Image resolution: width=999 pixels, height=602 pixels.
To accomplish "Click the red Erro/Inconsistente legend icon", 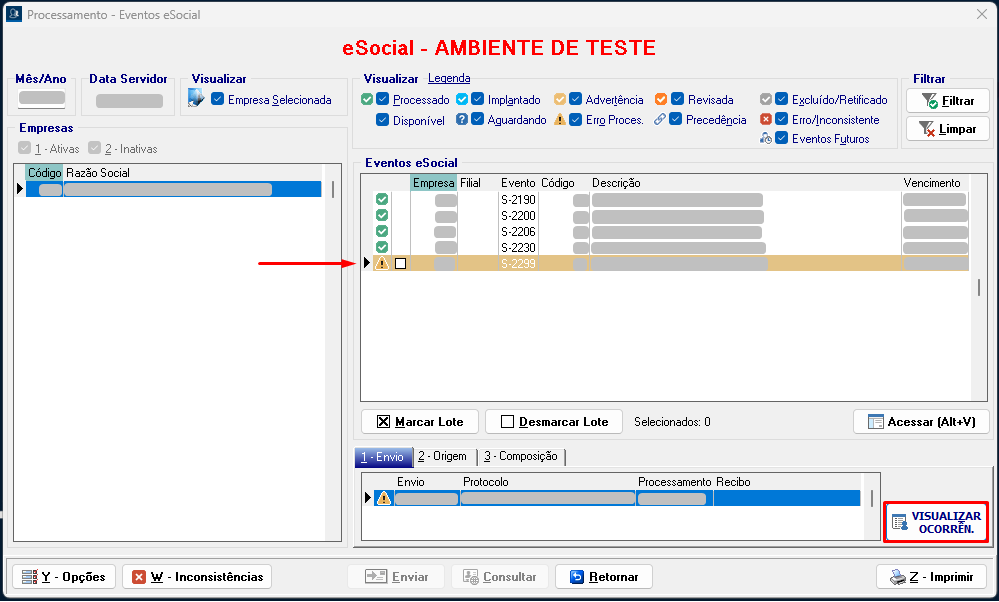I will (766, 119).
